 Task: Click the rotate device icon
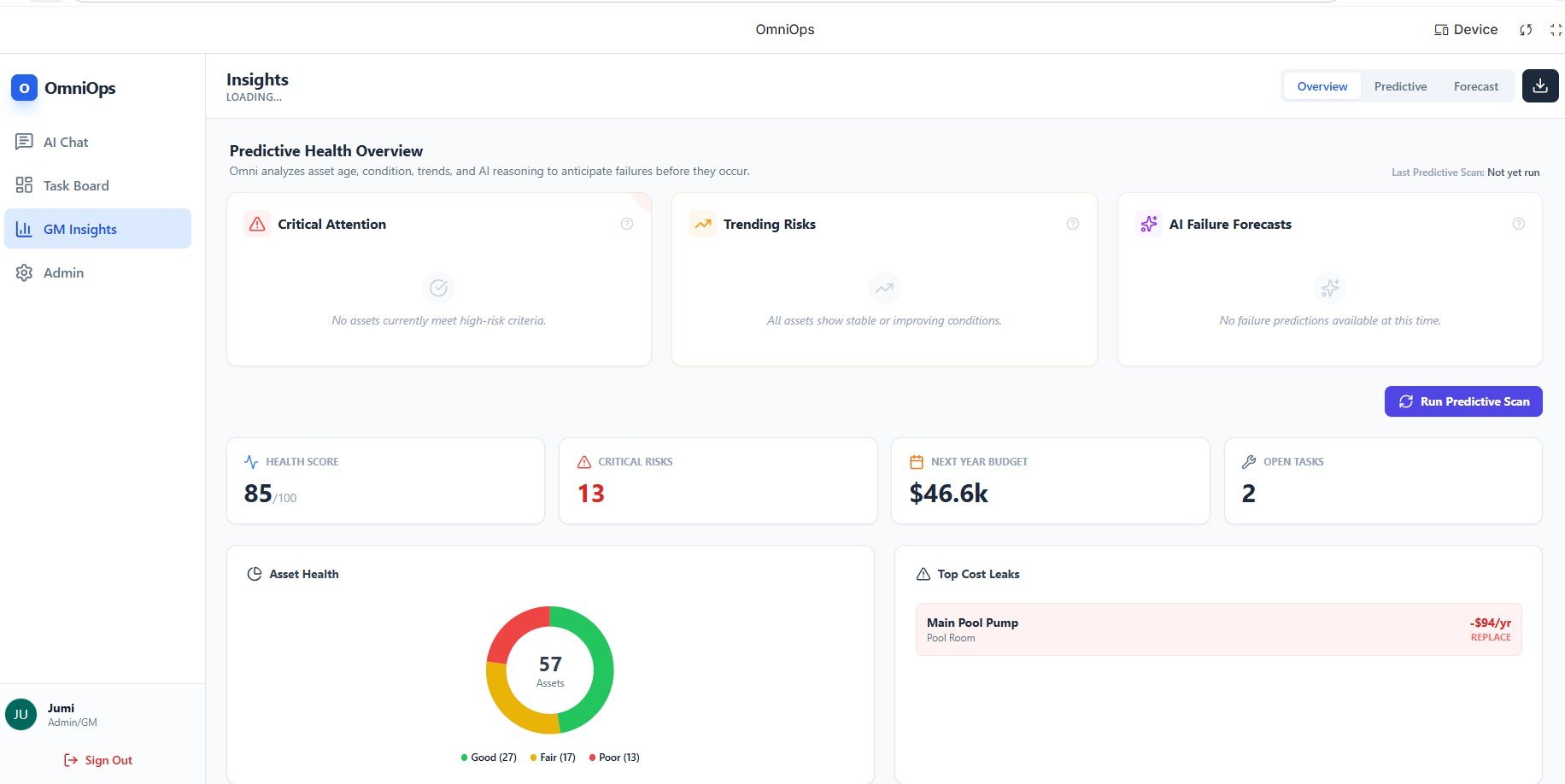(x=1526, y=30)
